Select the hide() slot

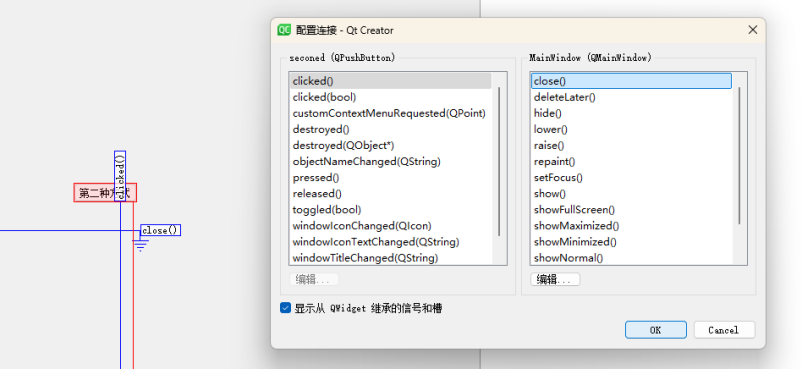click(x=631, y=113)
